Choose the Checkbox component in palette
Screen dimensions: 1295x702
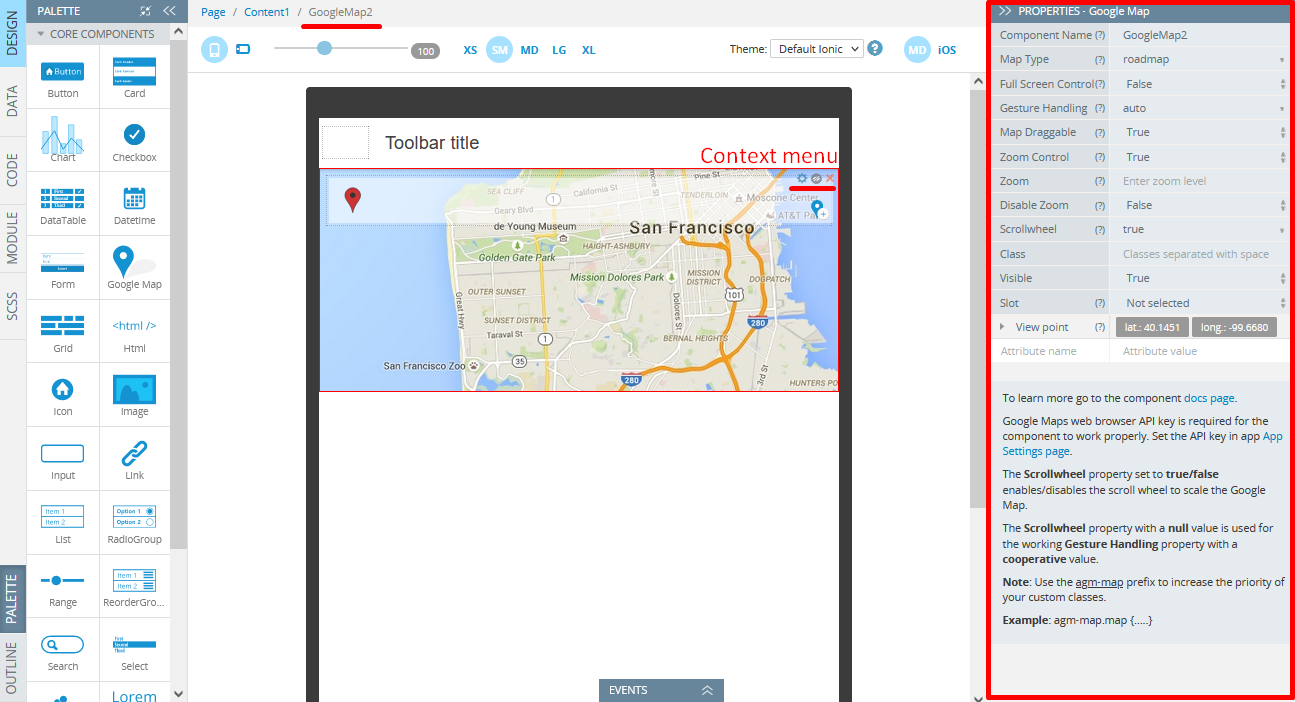tap(135, 141)
